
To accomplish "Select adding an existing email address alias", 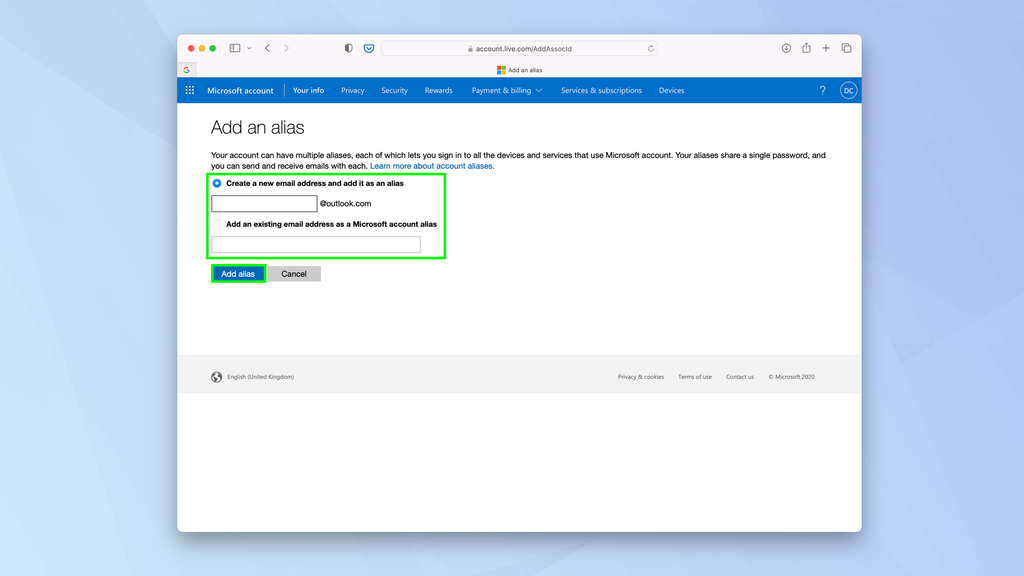I will point(217,224).
